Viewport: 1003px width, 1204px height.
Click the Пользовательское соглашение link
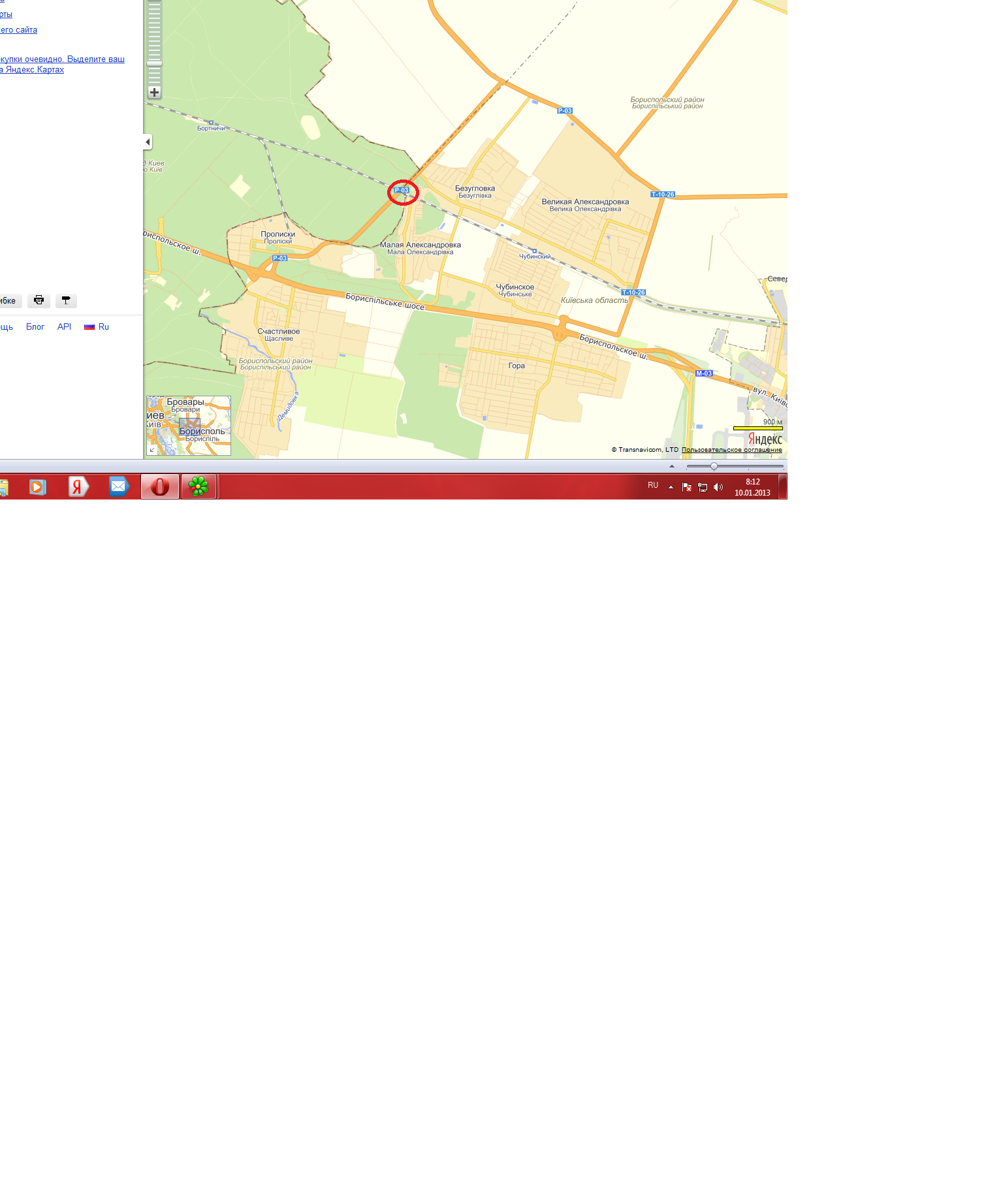point(731,450)
